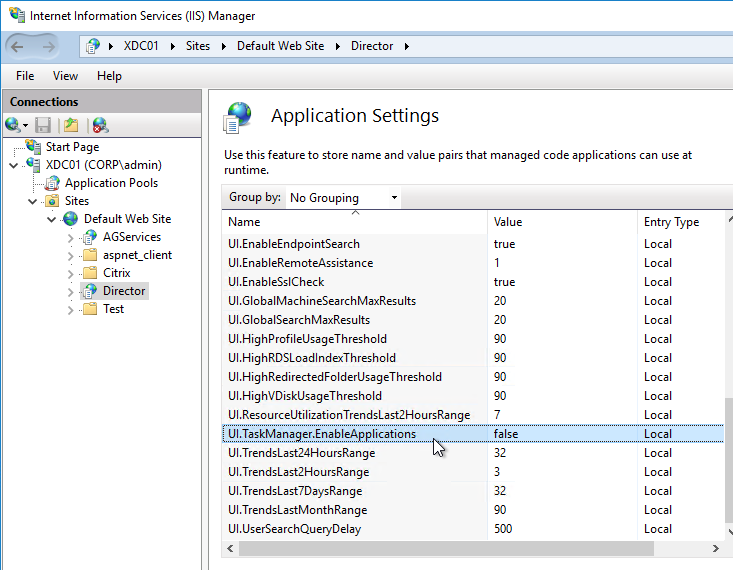The image size is (733, 570).
Task: Select the UI.HighRDSLoadIndexThreshold row
Action: click(473, 358)
